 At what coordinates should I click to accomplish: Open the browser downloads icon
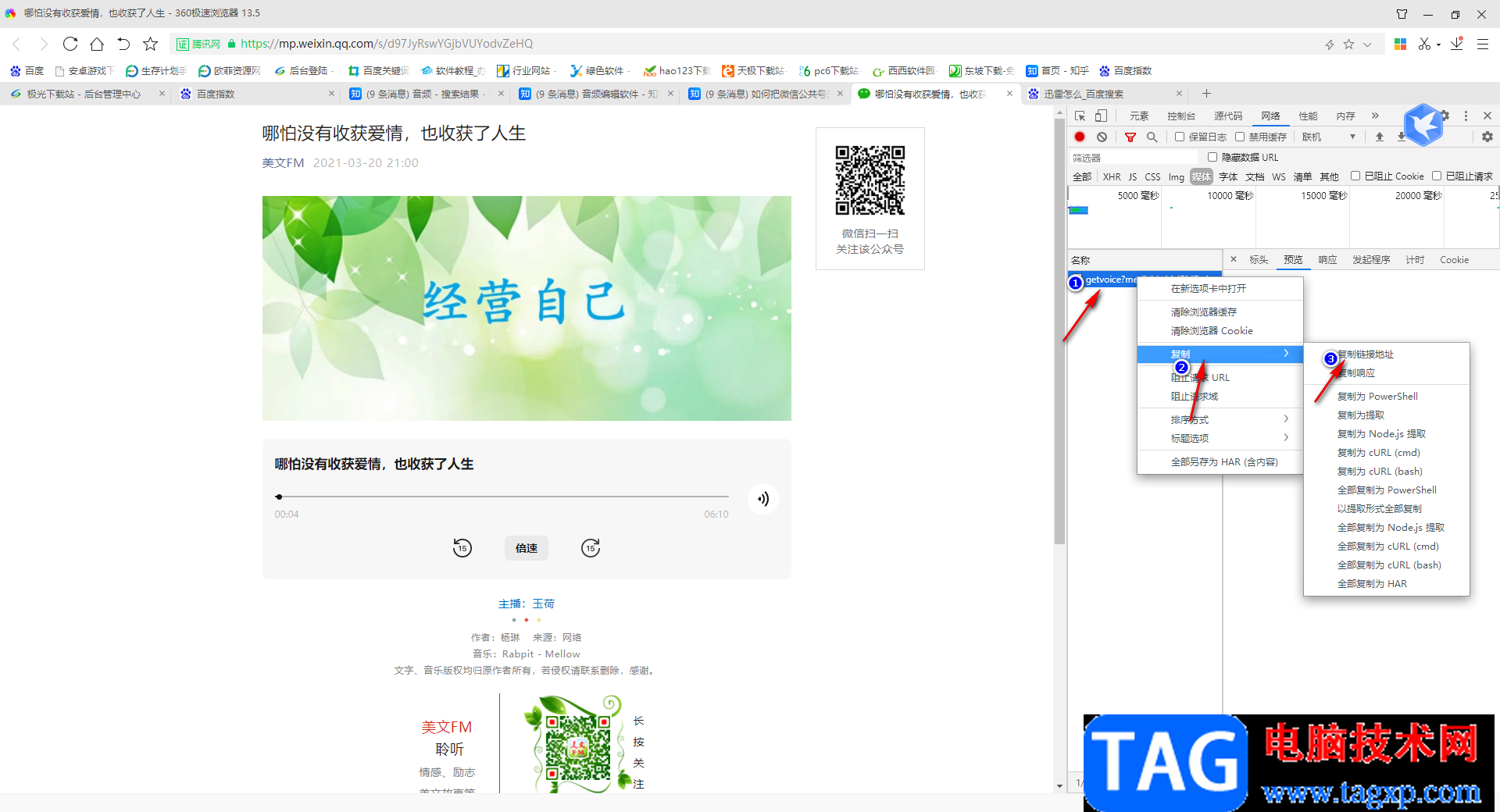pos(1457,45)
